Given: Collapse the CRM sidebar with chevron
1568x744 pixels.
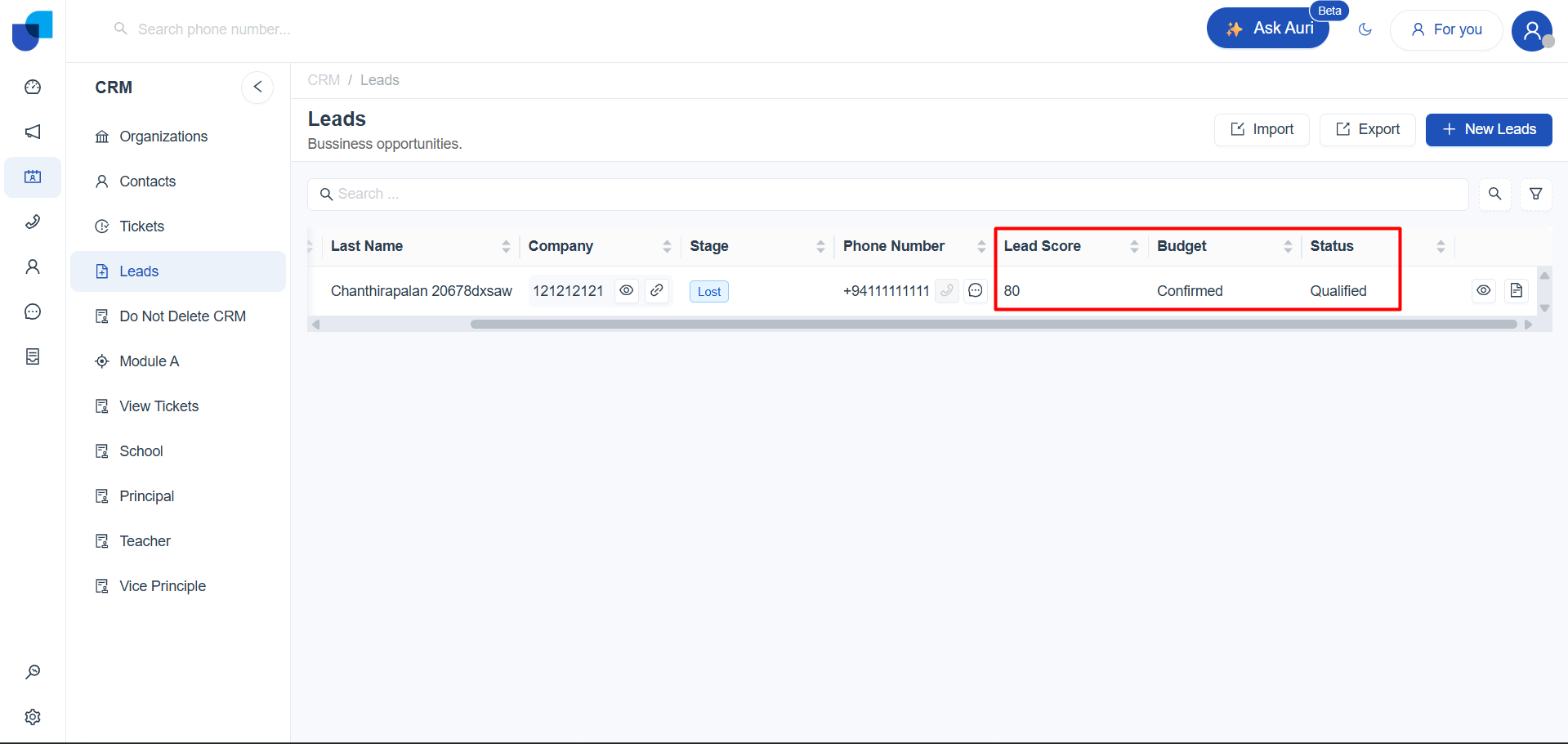Looking at the screenshot, I should pyautogui.click(x=257, y=87).
